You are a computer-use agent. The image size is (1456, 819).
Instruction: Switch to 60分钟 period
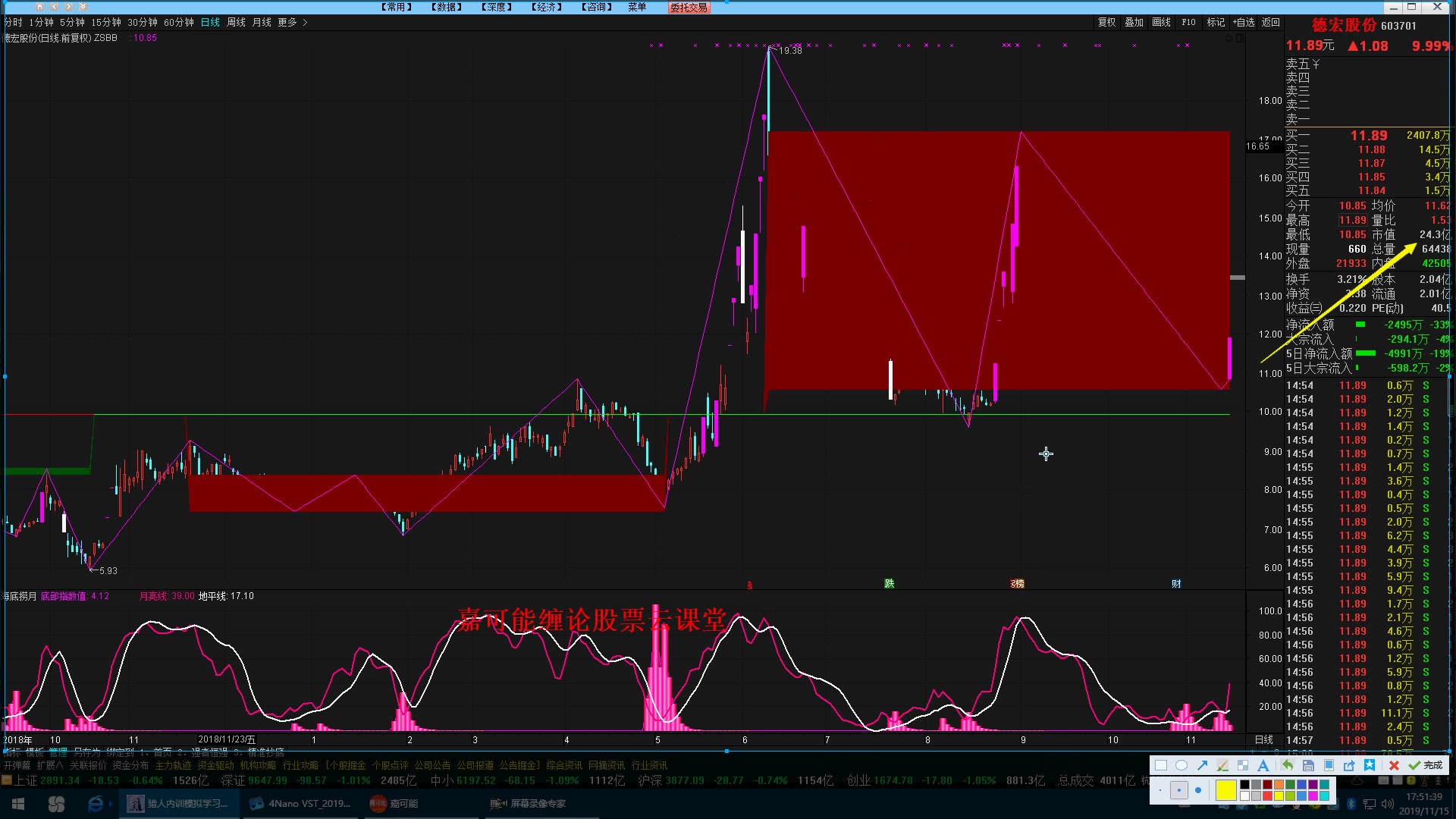coord(179,23)
